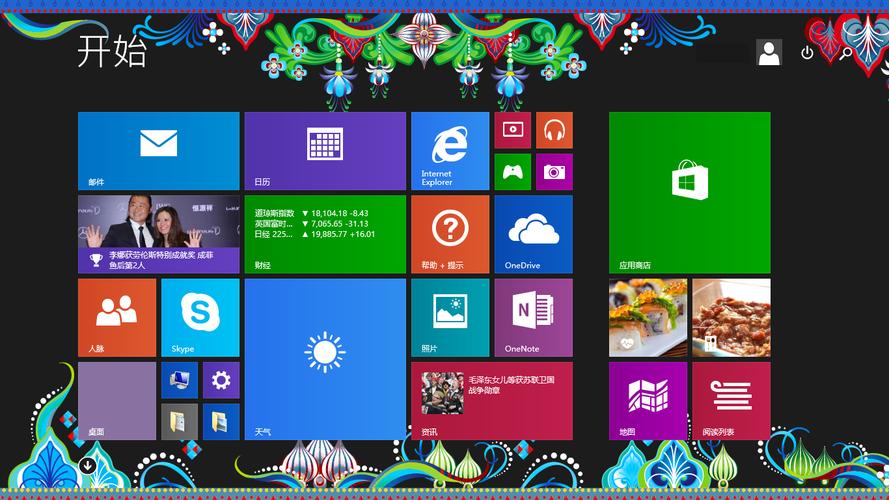This screenshot has width=889, height=500.
Task: Open the Photos tile (照片)
Action: [x=450, y=317]
